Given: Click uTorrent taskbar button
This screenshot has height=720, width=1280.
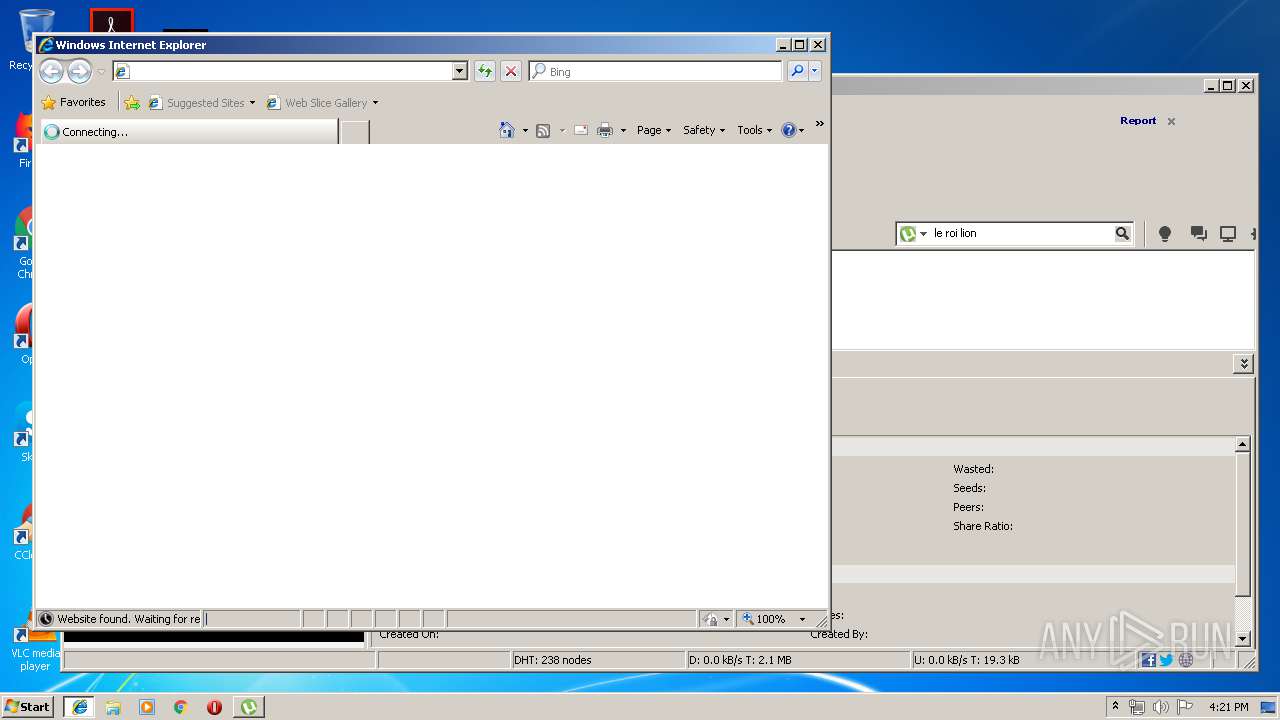Looking at the screenshot, I should pyautogui.click(x=248, y=707).
